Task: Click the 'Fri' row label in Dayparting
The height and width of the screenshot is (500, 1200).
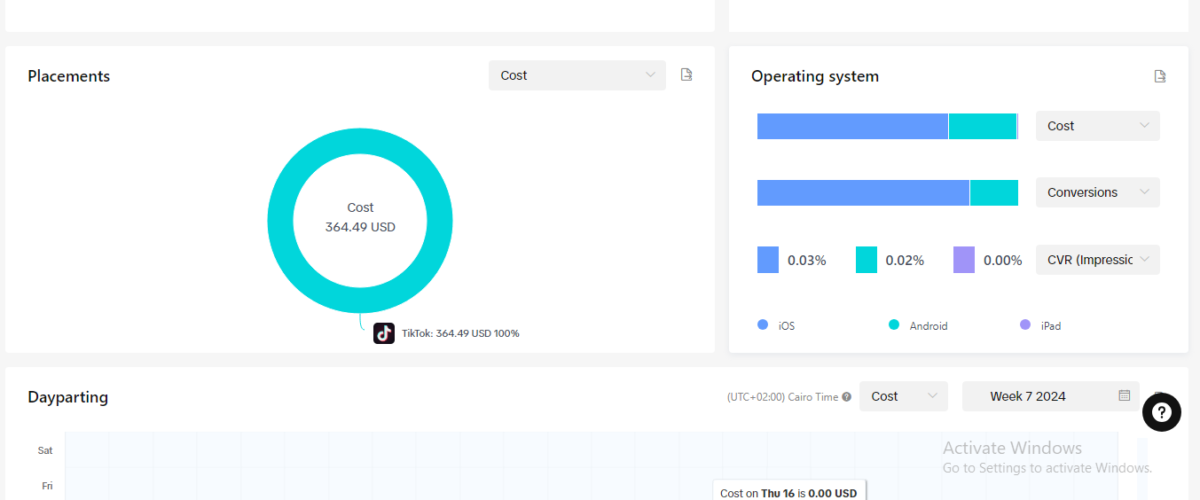Action: (x=46, y=486)
